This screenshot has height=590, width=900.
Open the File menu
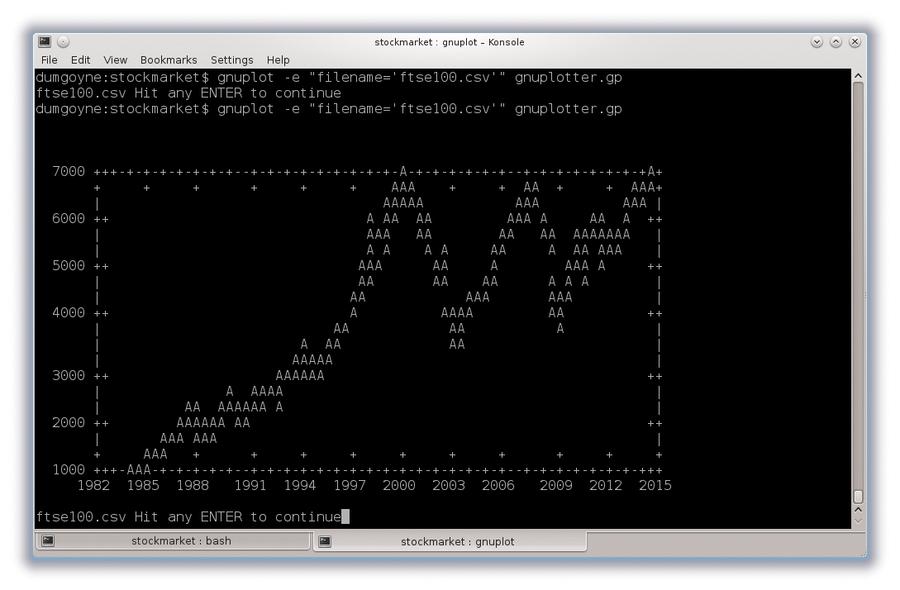(49, 60)
